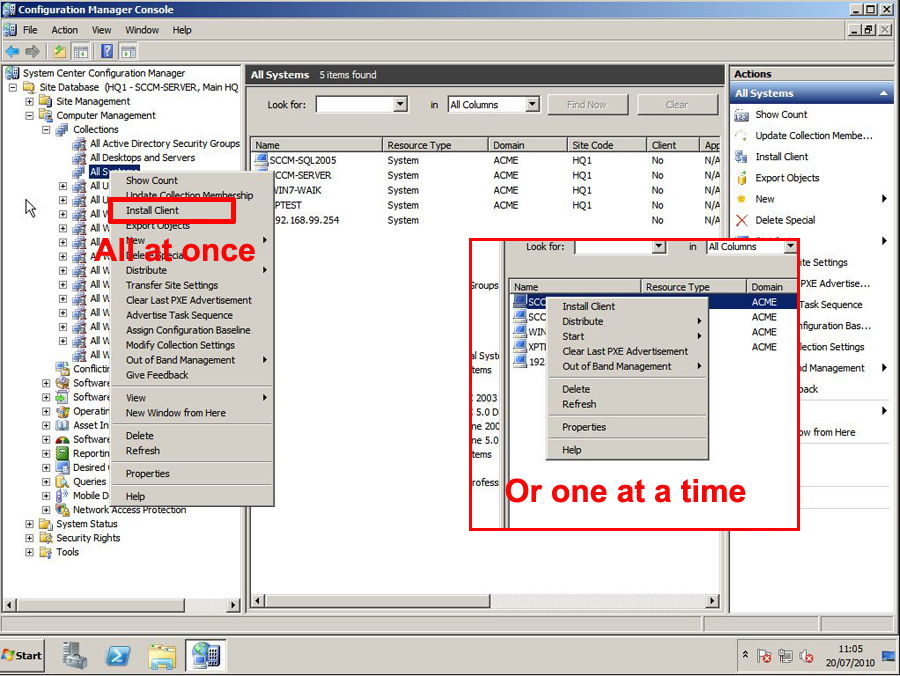This screenshot has height=676, width=900.
Task: Open Windows Explorer from the taskbar
Action: click(x=162, y=655)
